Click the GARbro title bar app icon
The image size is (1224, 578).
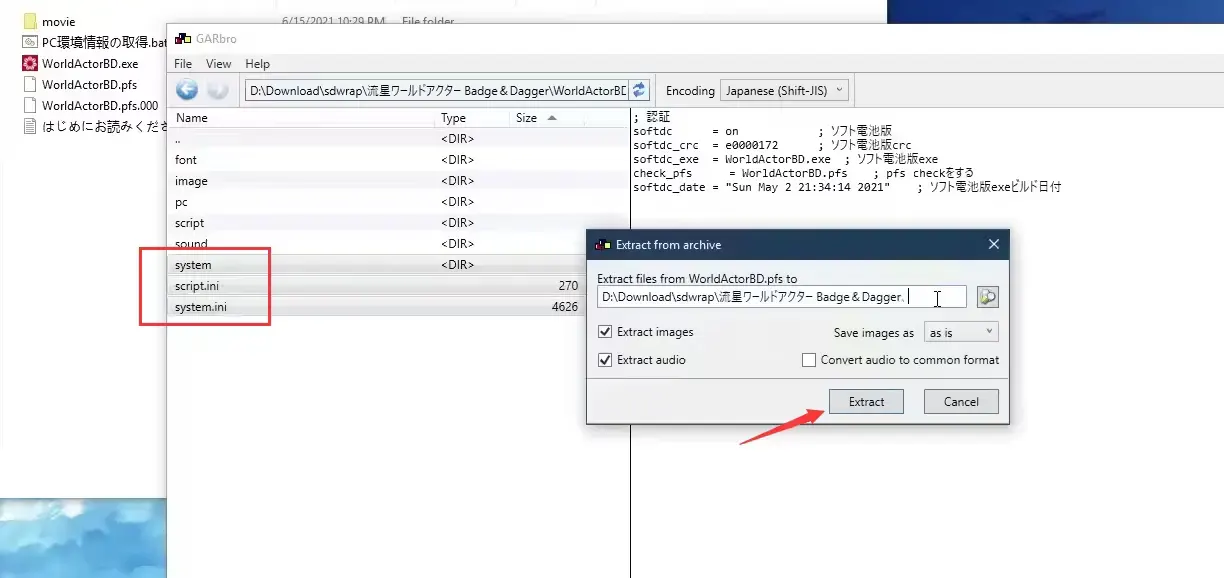tap(182, 39)
